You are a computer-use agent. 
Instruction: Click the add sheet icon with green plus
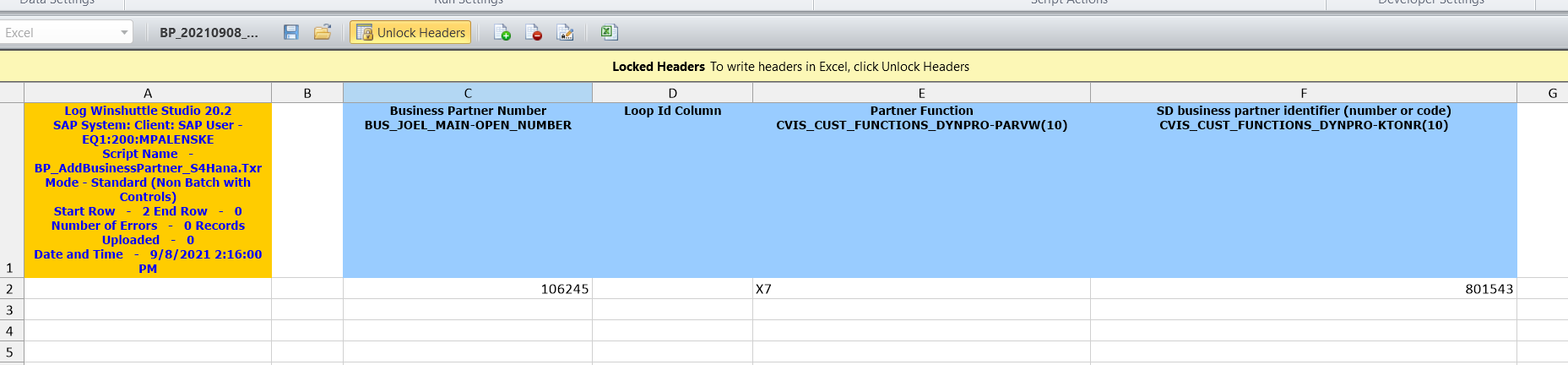(502, 33)
